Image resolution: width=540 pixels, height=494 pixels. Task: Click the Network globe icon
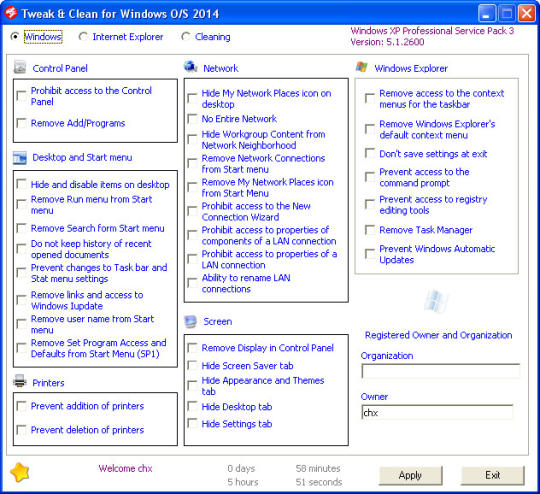coord(190,66)
